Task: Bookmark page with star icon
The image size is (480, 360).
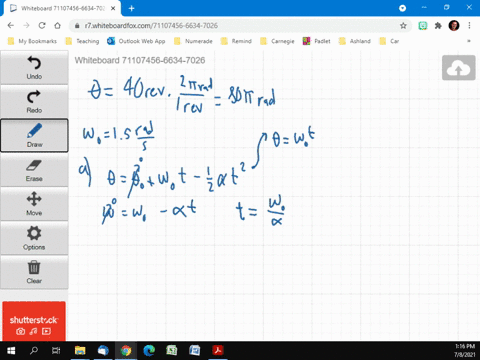Action: pos(403,26)
